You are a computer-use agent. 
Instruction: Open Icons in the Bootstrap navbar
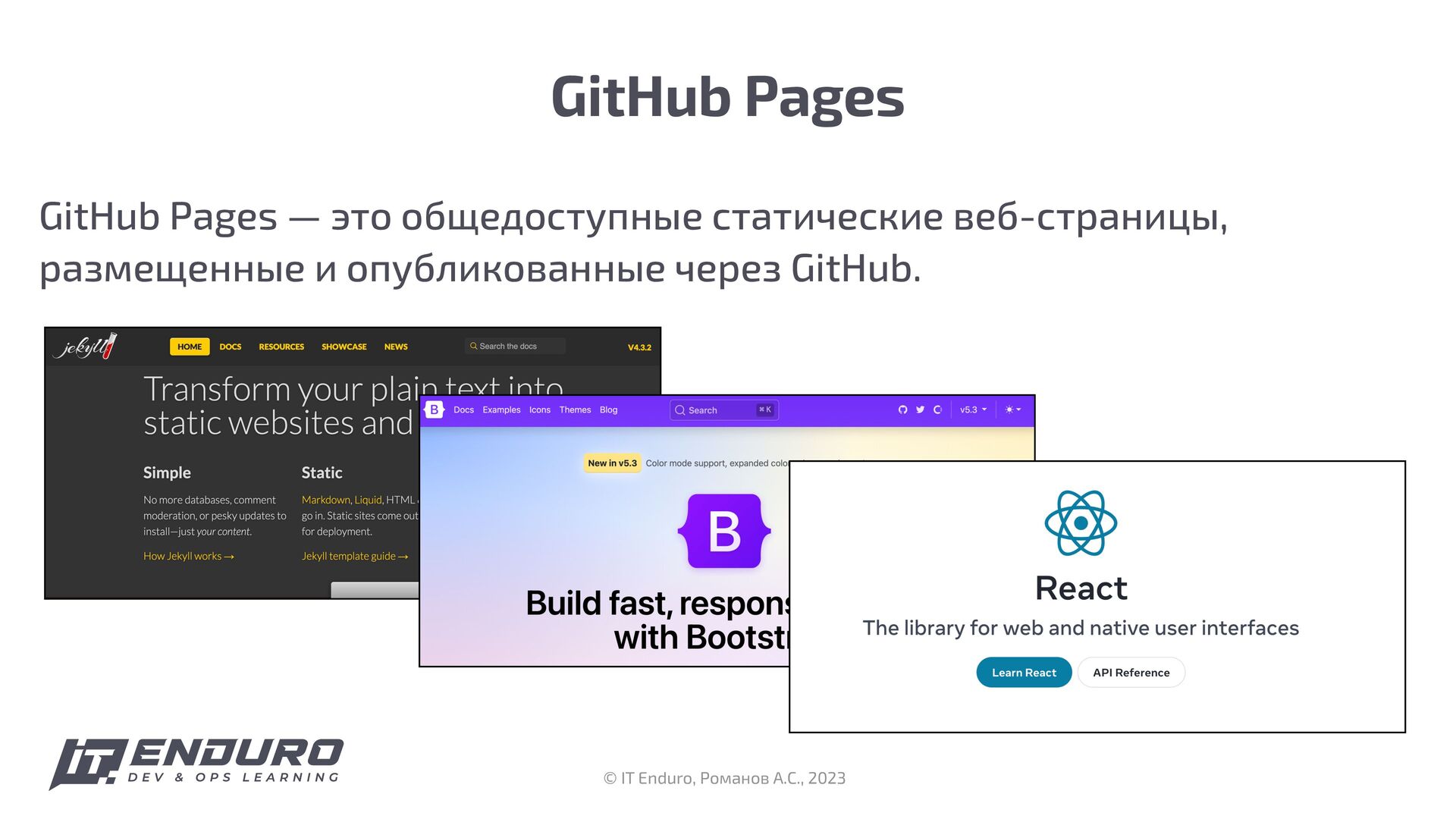pos(540,409)
